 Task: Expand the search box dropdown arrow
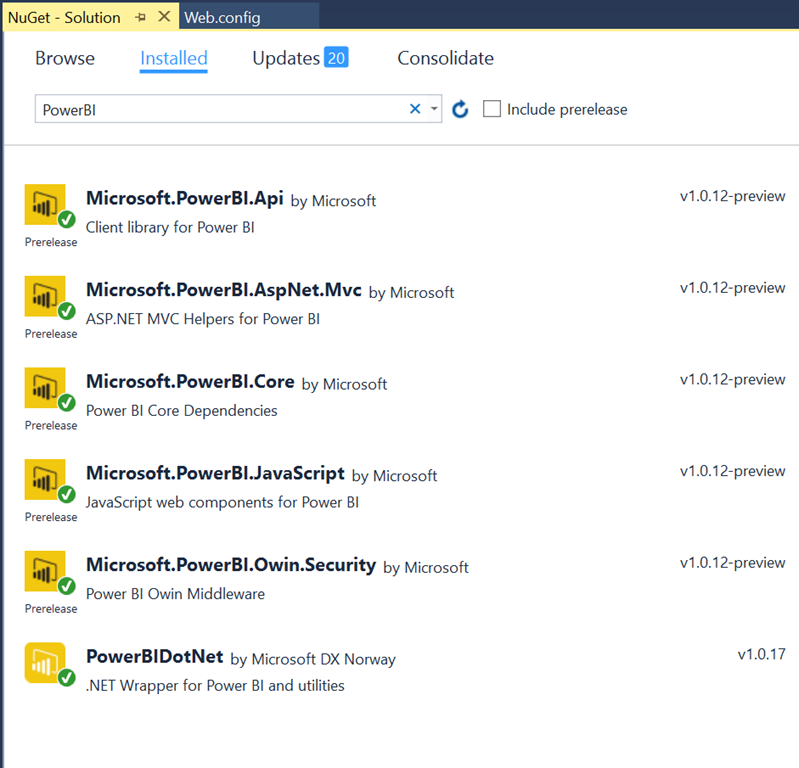(x=434, y=109)
